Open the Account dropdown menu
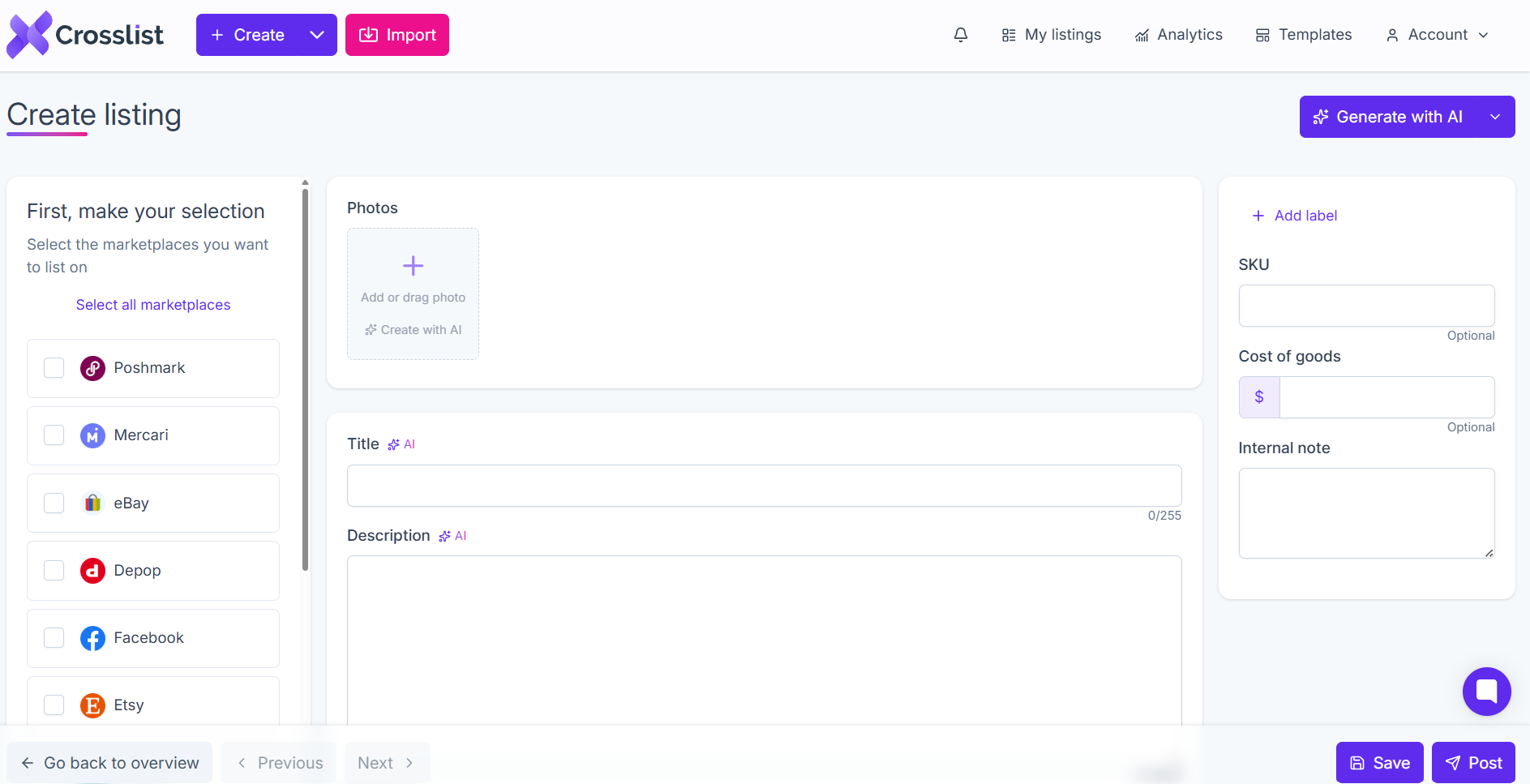This screenshot has height=784, width=1530. [x=1438, y=35]
